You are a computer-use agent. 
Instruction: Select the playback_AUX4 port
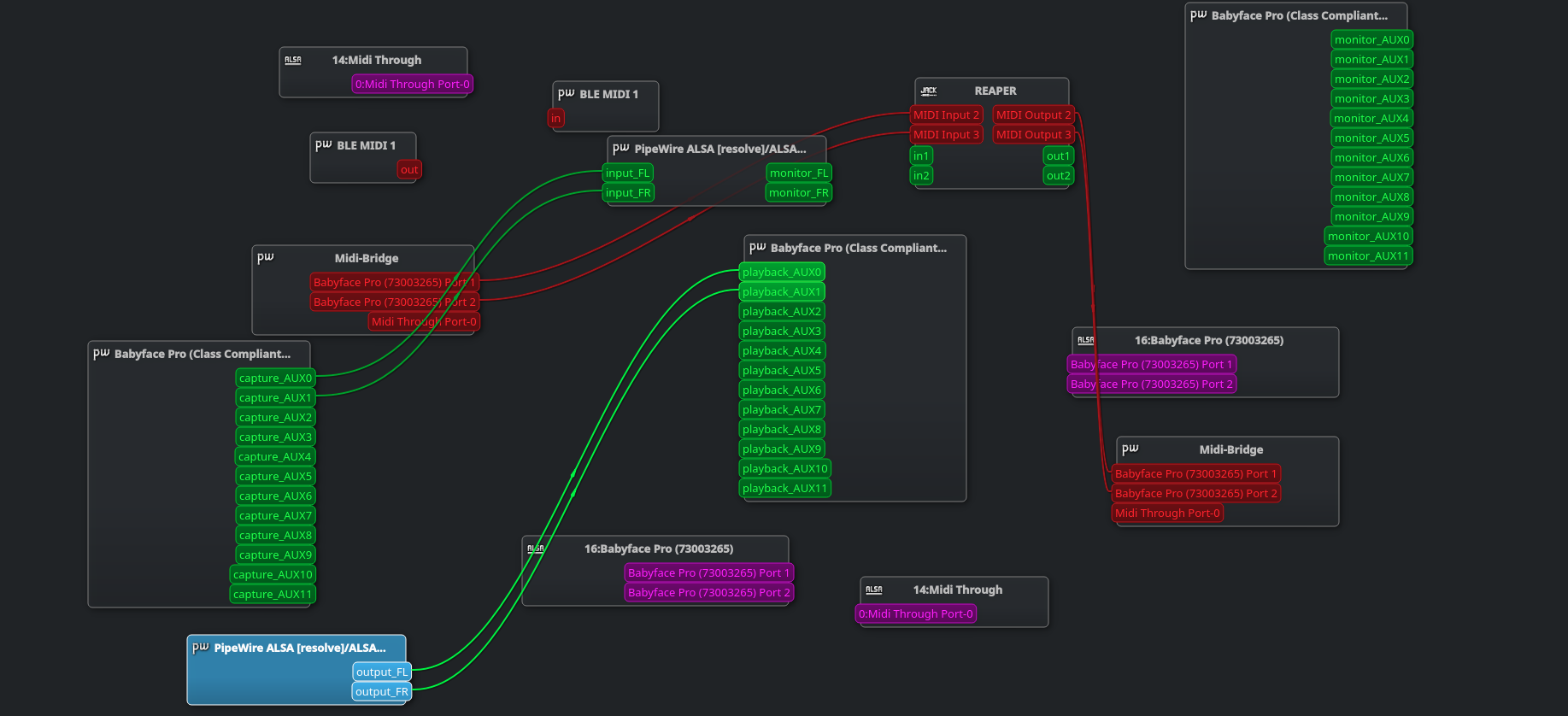coord(782,350)
